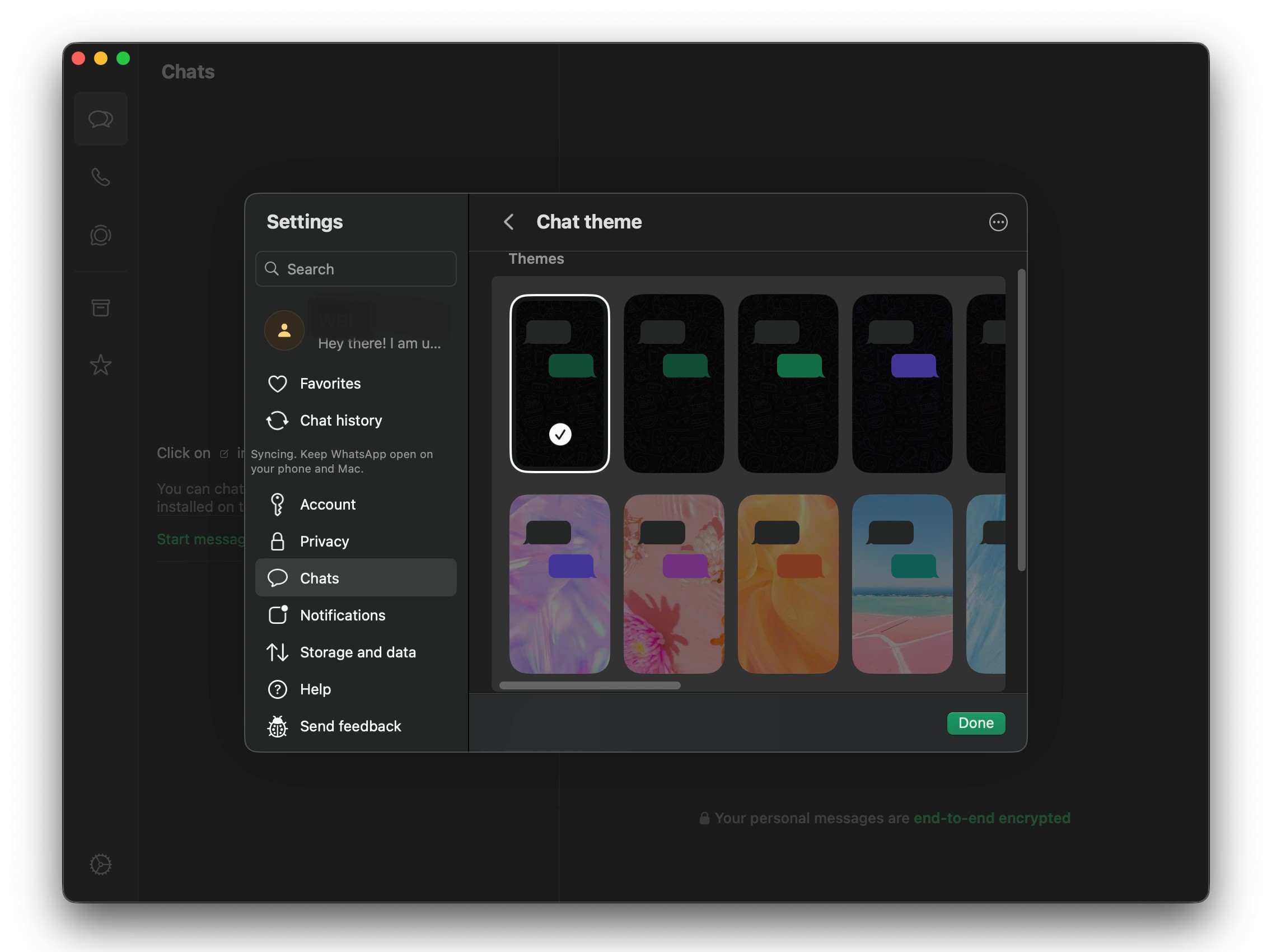Select the pink flower theme thumbnail
Image resolution: width=1272 pixels, height=952 pixels.
(x=674, y=585)
